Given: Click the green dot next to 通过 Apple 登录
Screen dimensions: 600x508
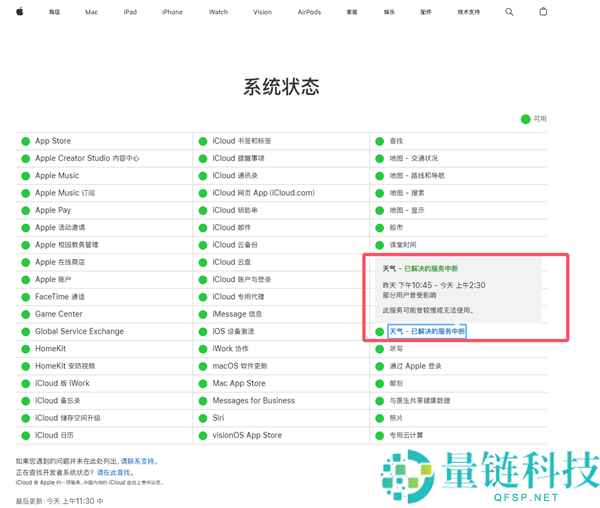Looking at the screenshot, I should 380,366.
